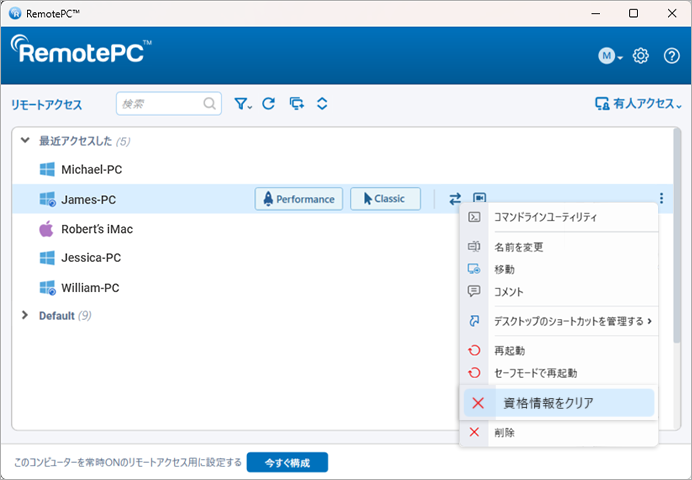Click the comment bubble icon

[474, 291]
